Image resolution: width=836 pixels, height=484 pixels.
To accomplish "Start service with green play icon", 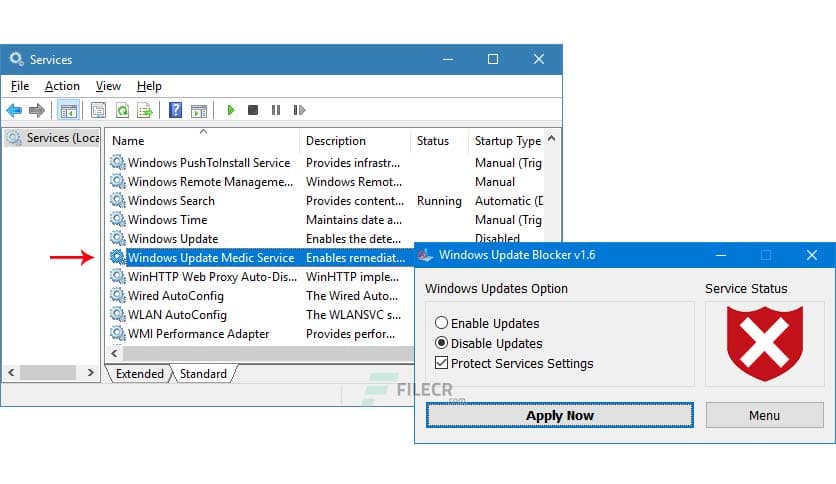I will [x=231, y=110].
